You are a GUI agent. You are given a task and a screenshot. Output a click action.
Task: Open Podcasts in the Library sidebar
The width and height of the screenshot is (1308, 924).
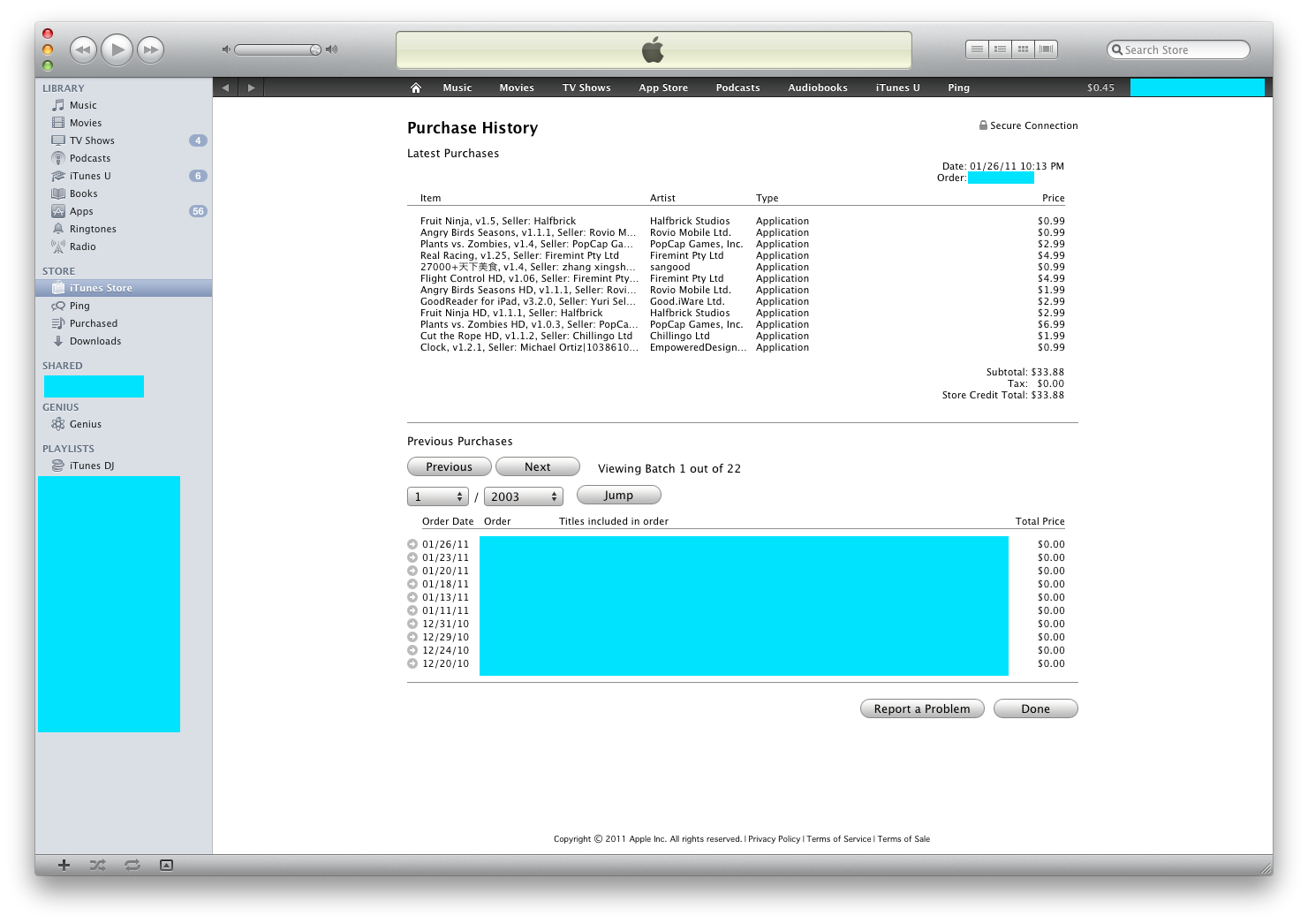point(90,158)
